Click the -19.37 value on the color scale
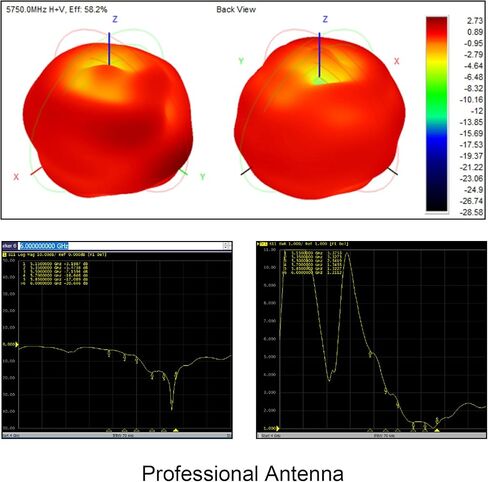 pos(472,156)
